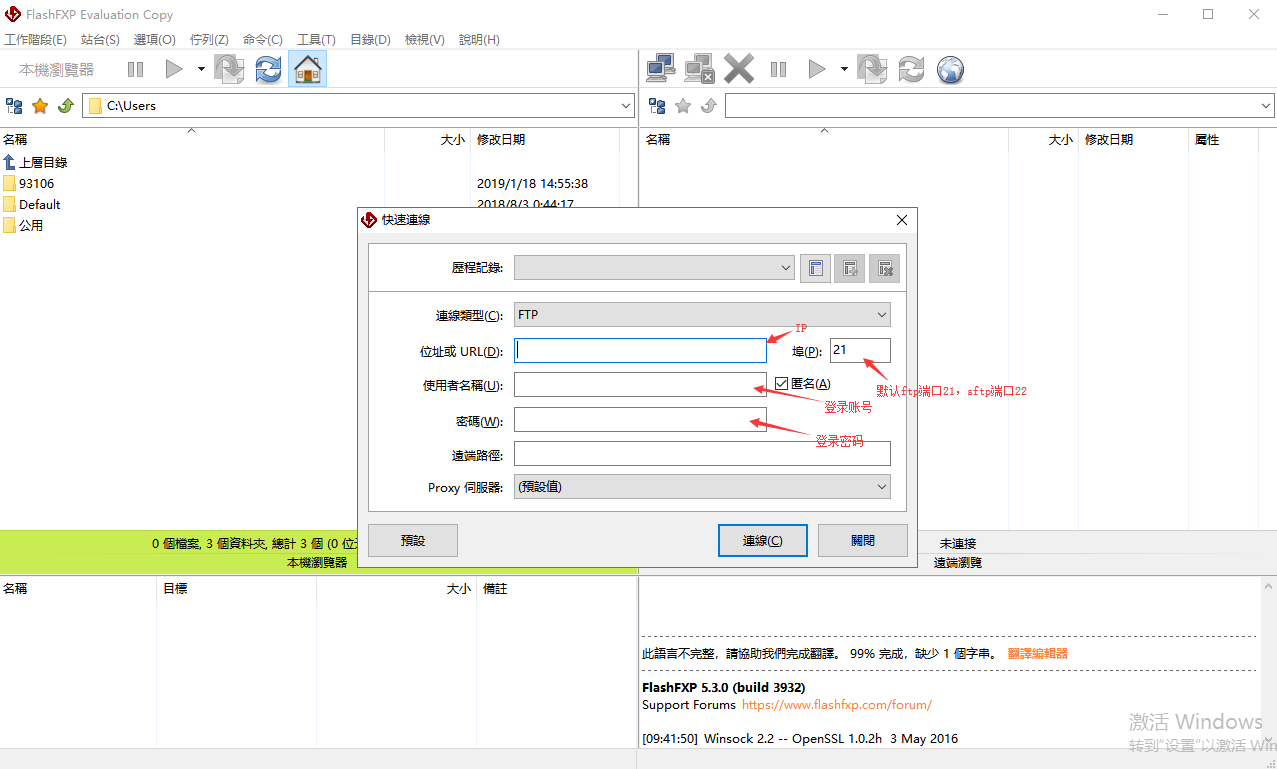Click the local favorites star icon

(40, 105)
